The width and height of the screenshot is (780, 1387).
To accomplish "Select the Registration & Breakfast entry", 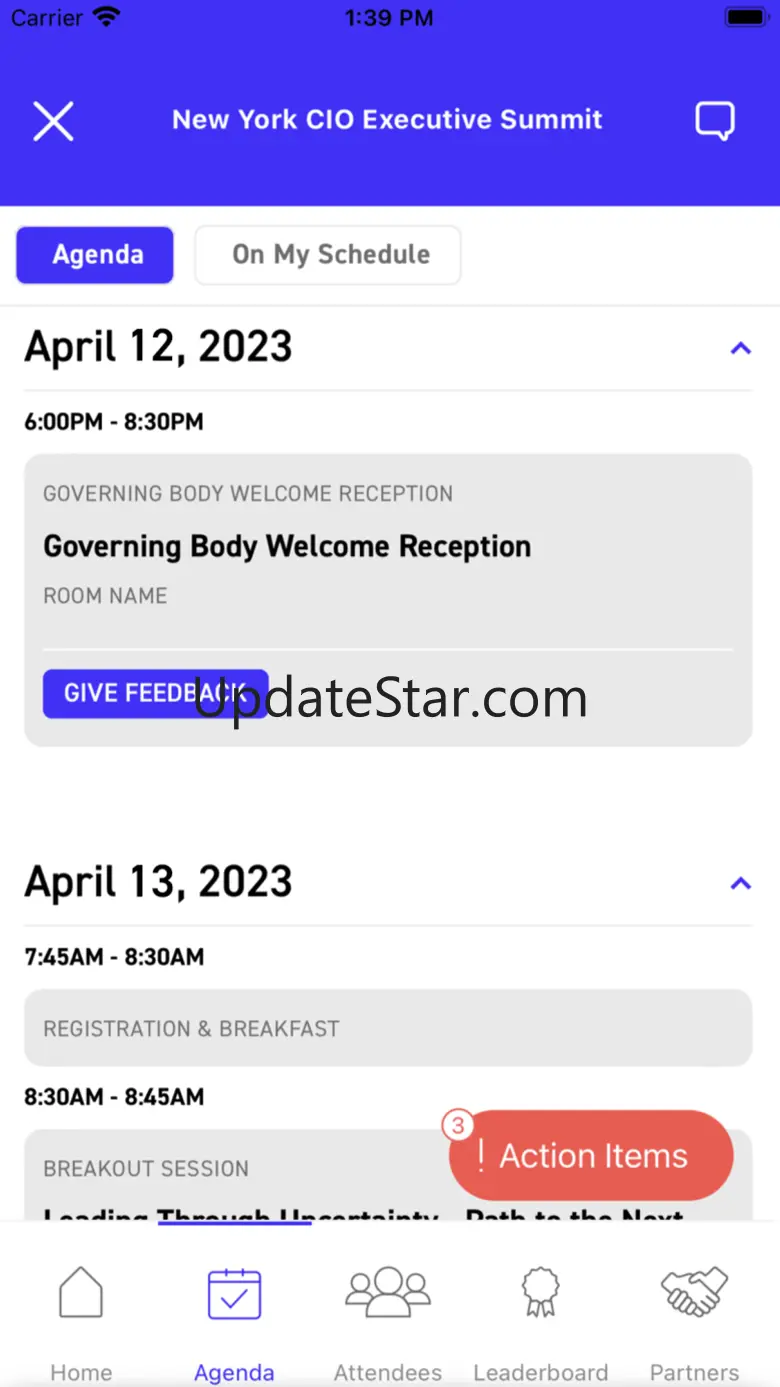I will [x=388, y=1028].
